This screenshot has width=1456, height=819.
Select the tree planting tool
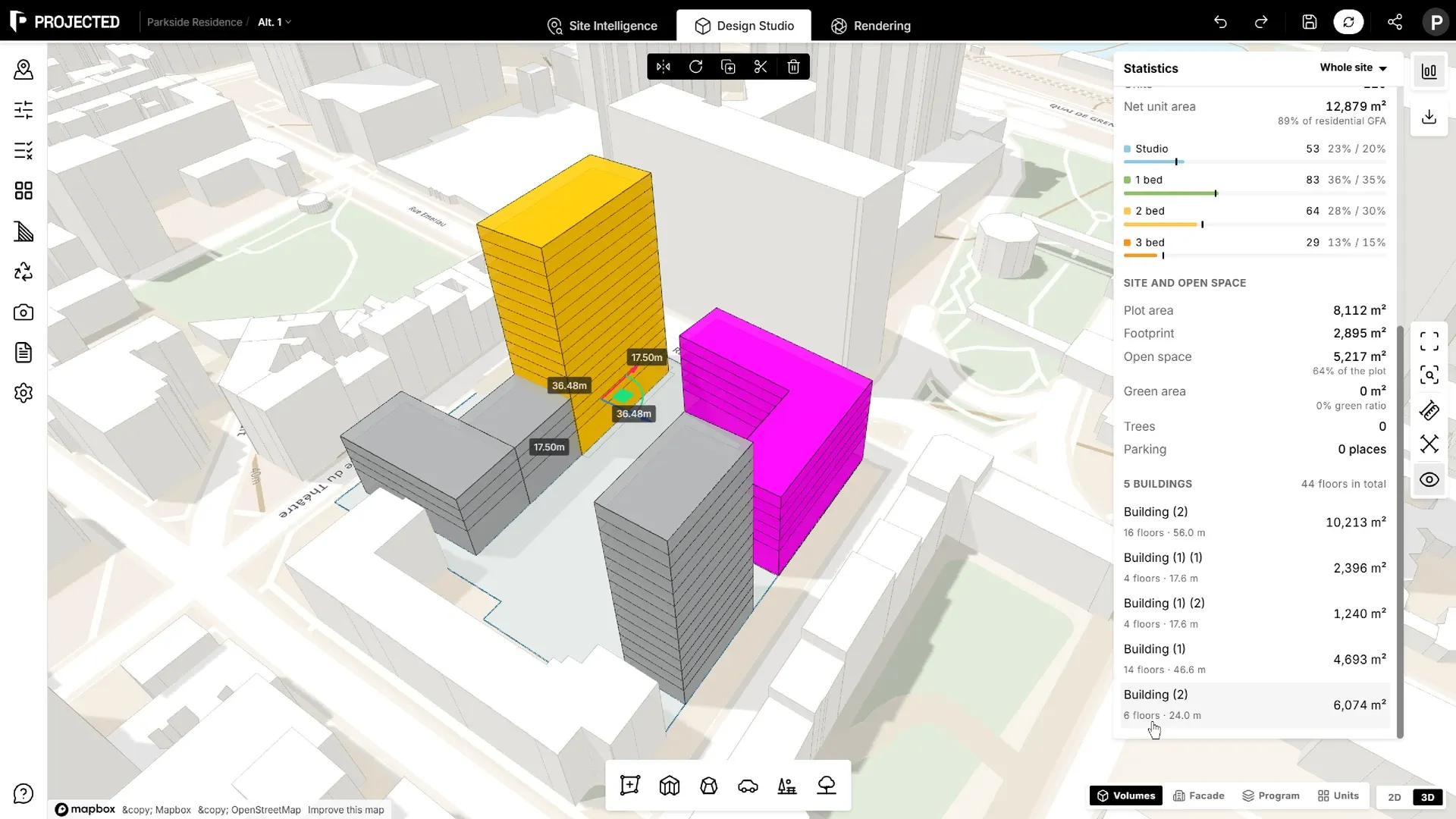pos(827,786)
